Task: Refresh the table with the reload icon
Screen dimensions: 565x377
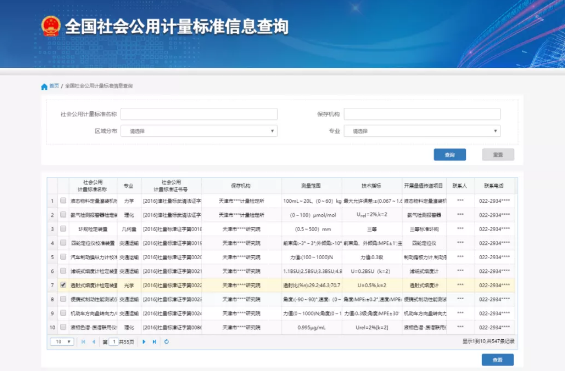Action: (166, 342)
